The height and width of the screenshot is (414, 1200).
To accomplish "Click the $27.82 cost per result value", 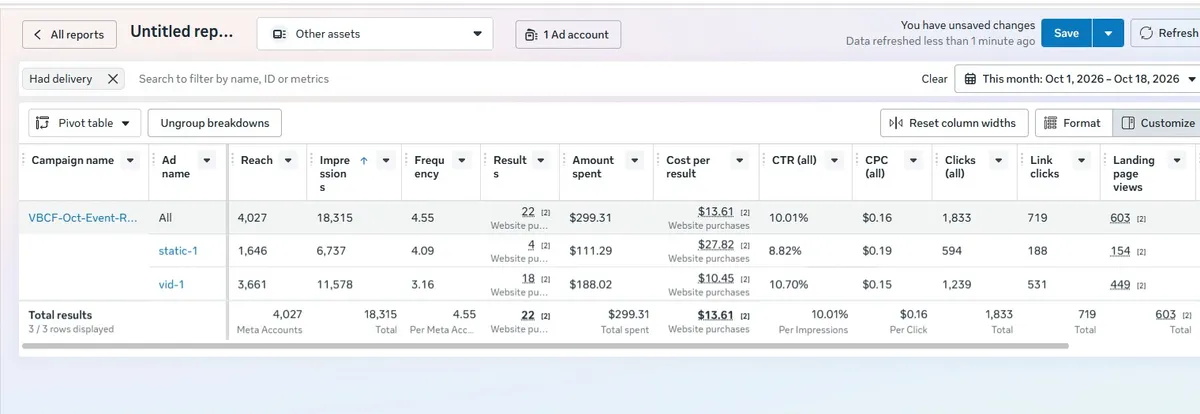I will [716, 245].
